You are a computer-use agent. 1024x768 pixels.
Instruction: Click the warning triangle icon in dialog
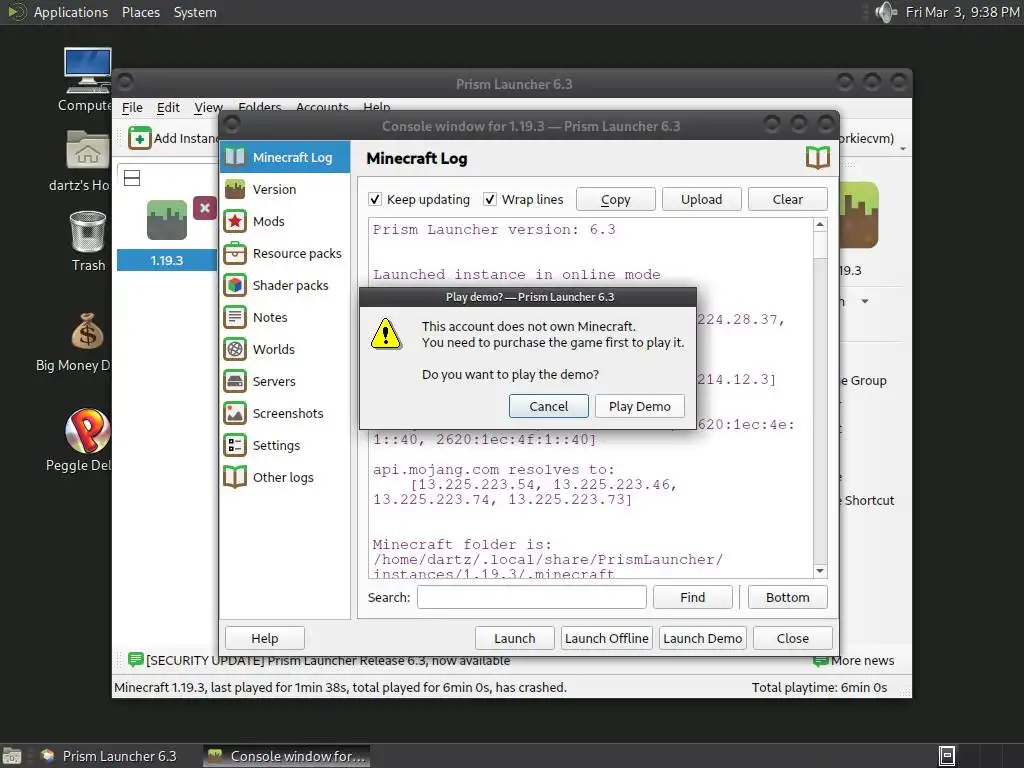point(386,334)
